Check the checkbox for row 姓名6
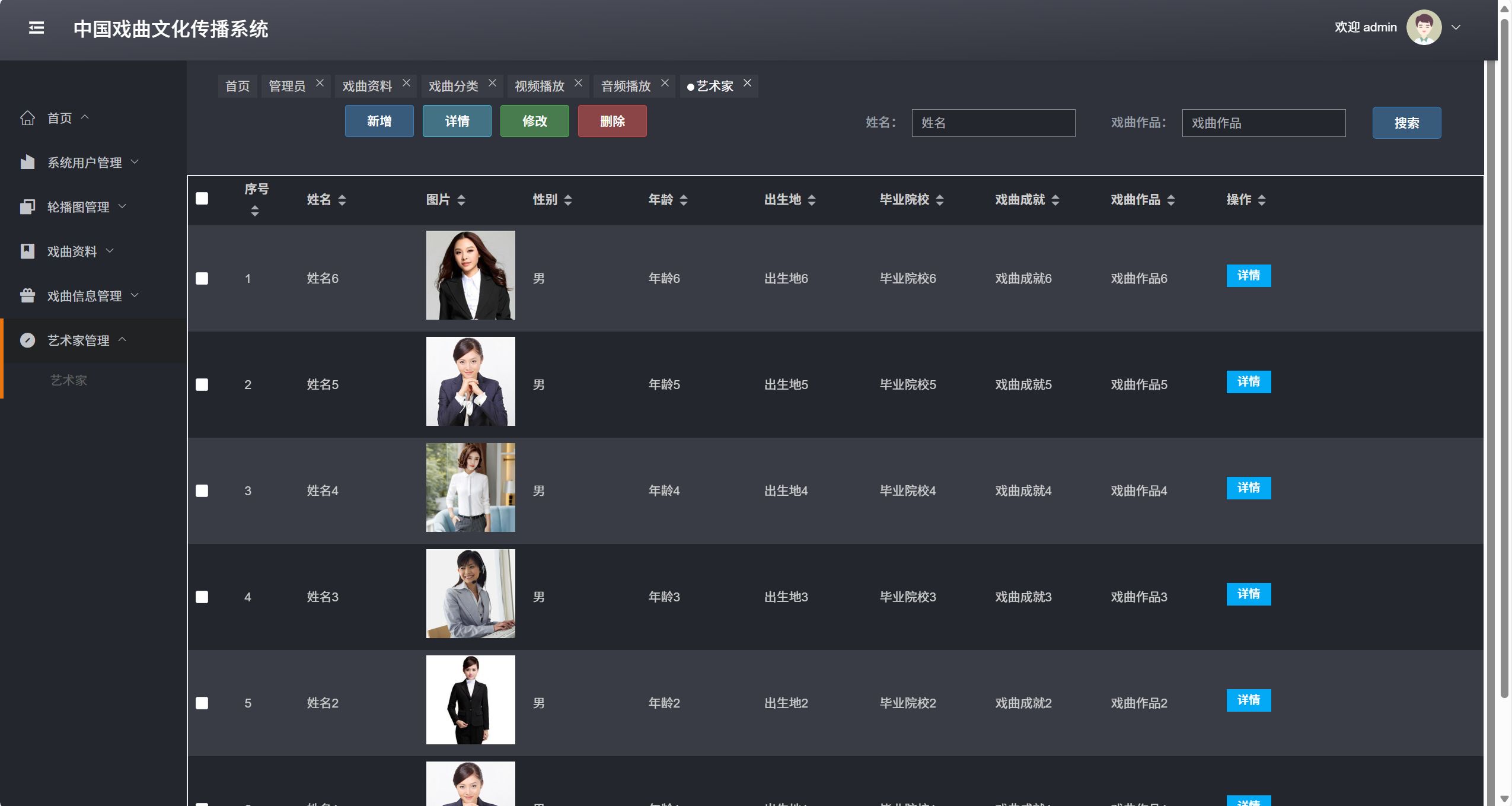The height and width of the screenshot is (806, 1512). coord(202,278)
